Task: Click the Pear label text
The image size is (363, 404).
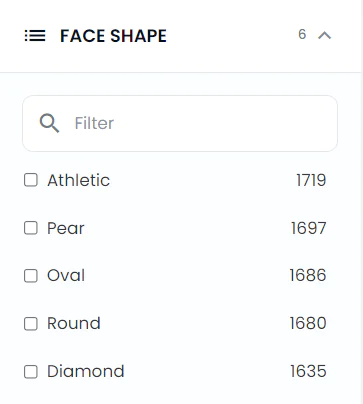Action: (x=66, y=228)
